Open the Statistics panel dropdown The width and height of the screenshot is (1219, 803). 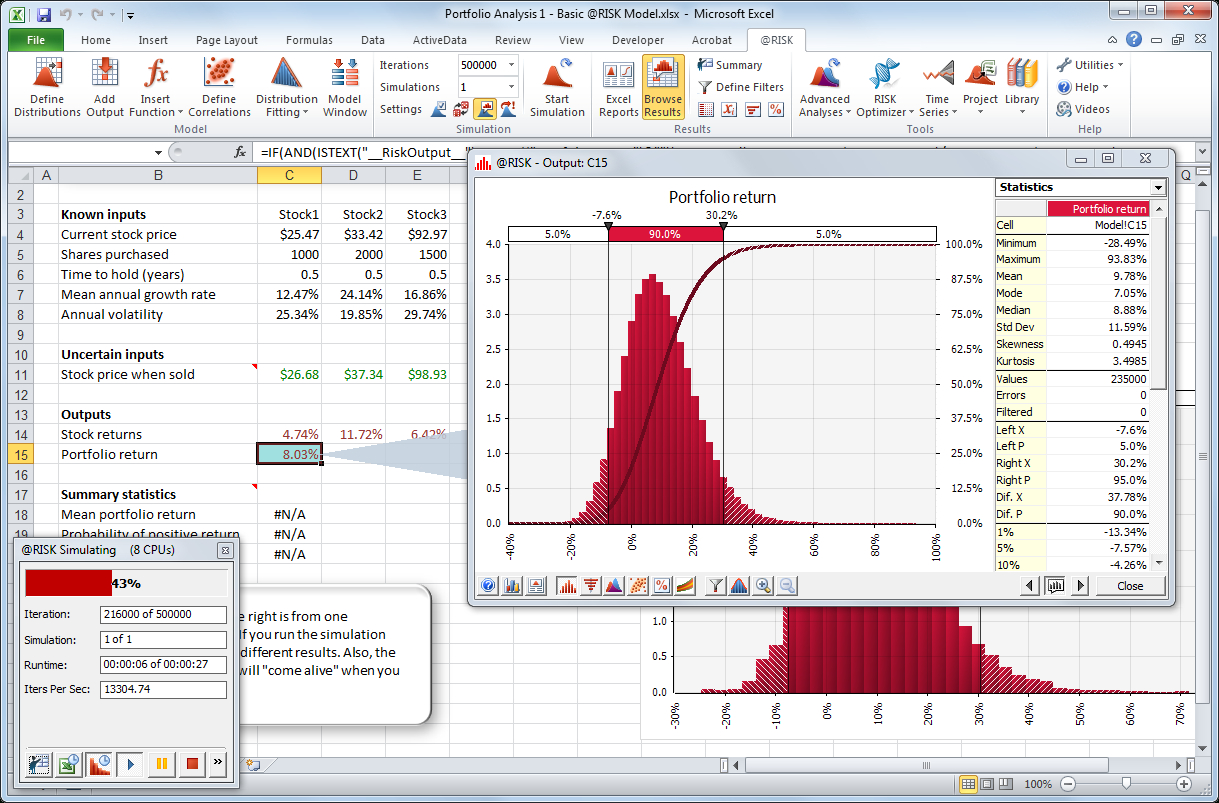1158,188
